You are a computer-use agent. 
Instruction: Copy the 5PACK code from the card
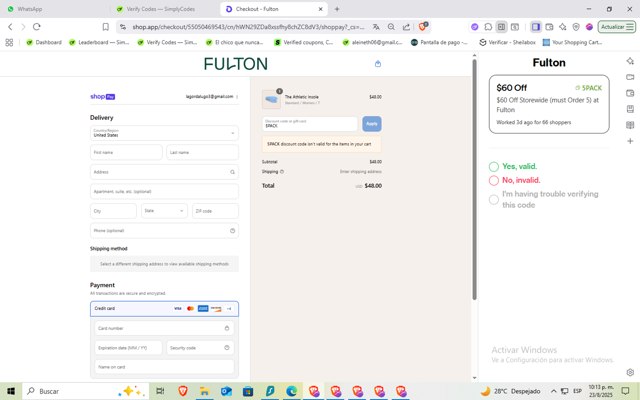point(589,88)
